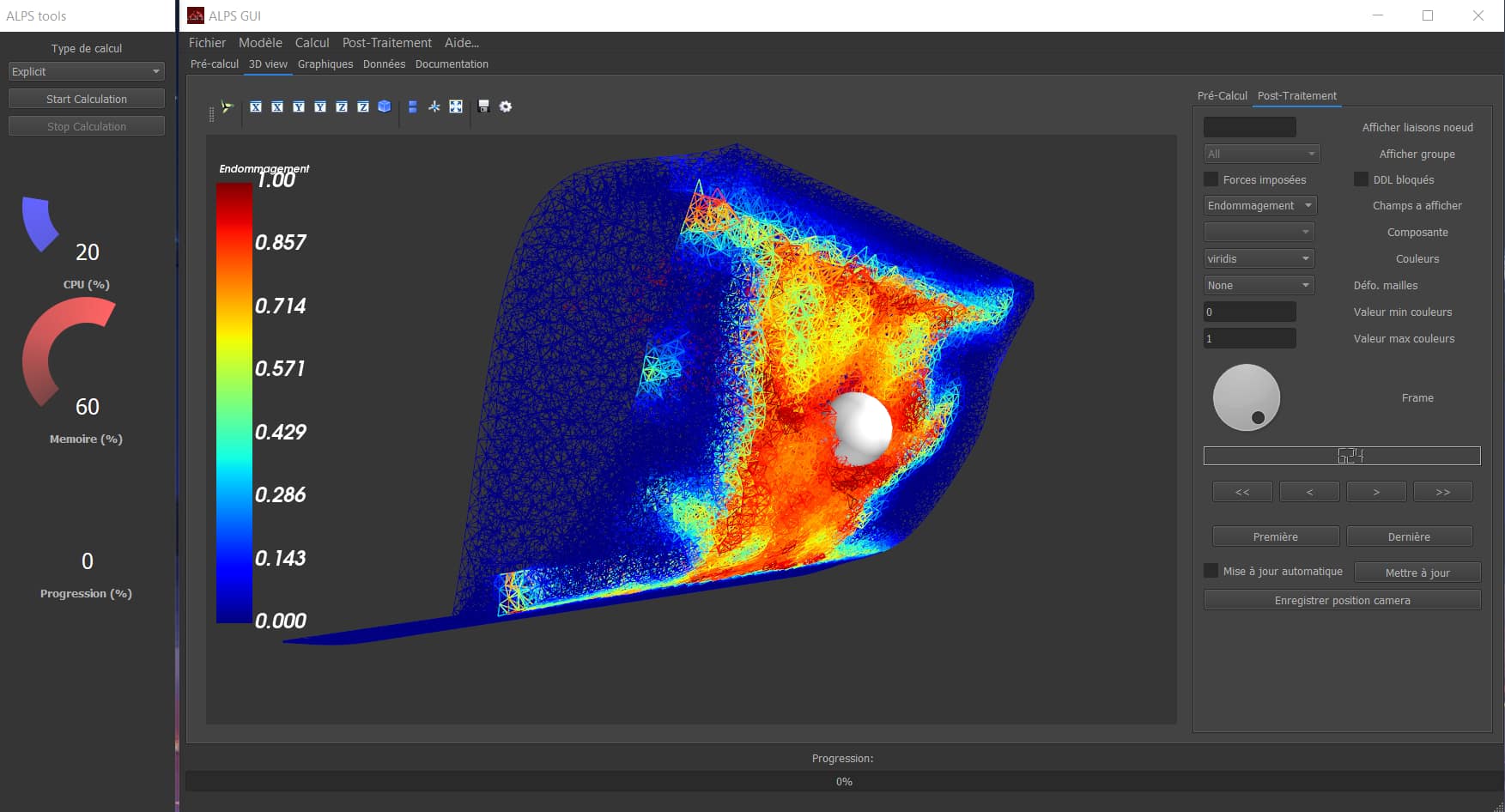Click the first X view icon
The width and height of the screenshot is (1505, 812).
[x=256, y=106]
